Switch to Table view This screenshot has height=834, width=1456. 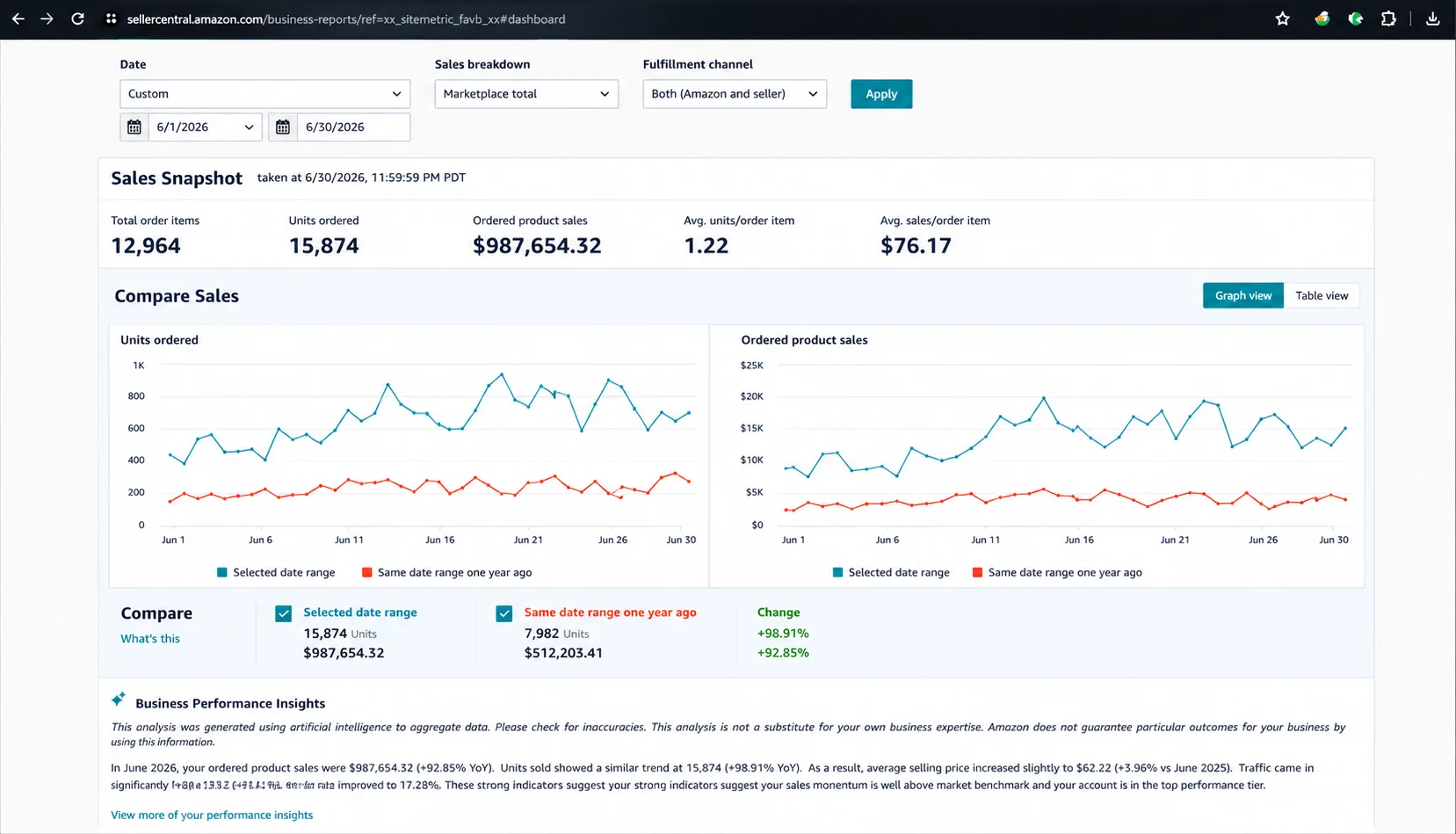(1322, 295)
